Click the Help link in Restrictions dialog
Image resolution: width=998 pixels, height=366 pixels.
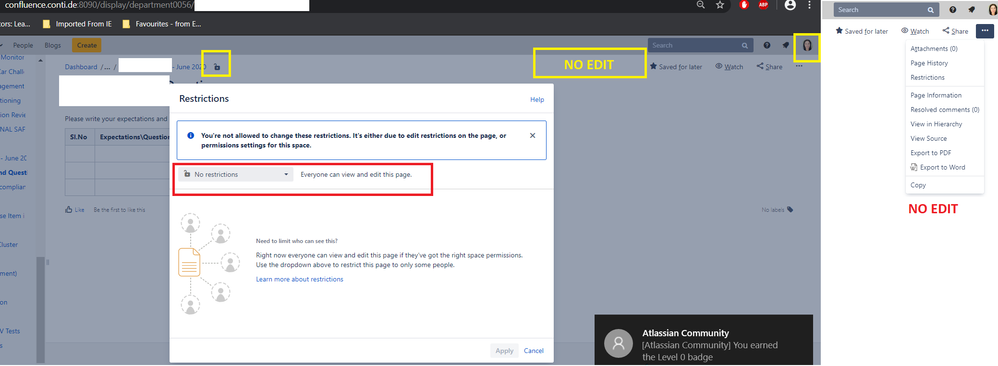pos(537,99)
